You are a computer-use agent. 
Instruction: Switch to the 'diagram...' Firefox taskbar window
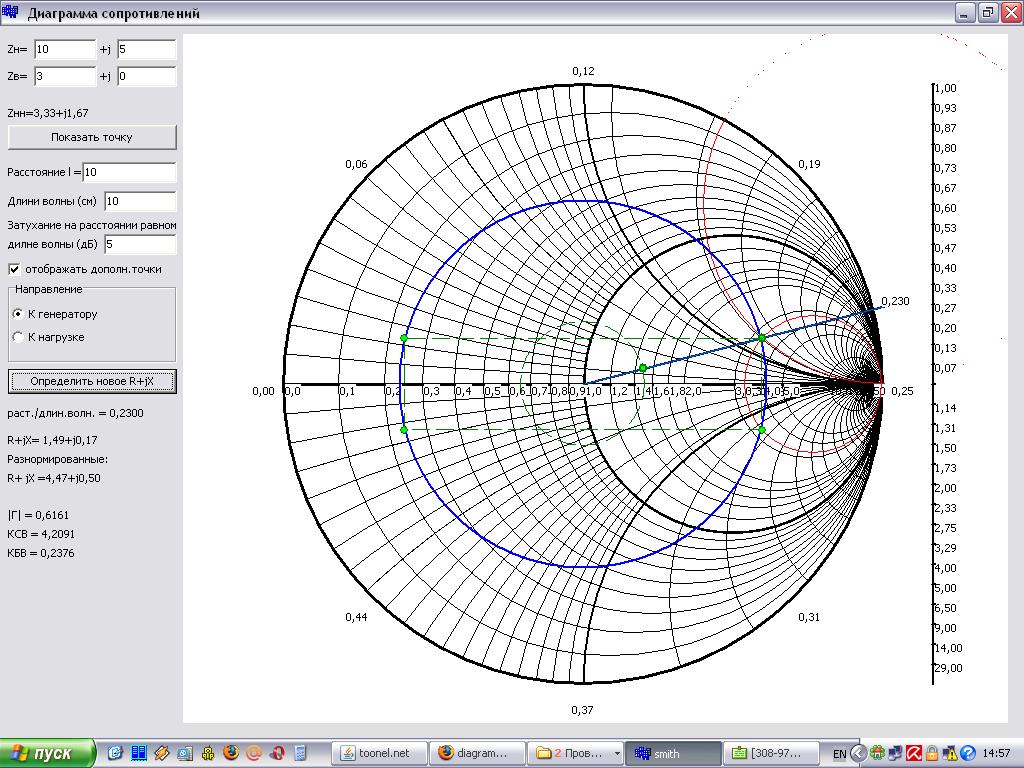(x=475, y=753)
